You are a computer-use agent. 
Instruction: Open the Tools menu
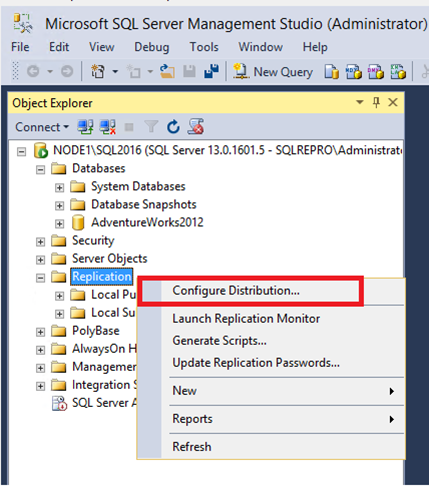point(204,47)
